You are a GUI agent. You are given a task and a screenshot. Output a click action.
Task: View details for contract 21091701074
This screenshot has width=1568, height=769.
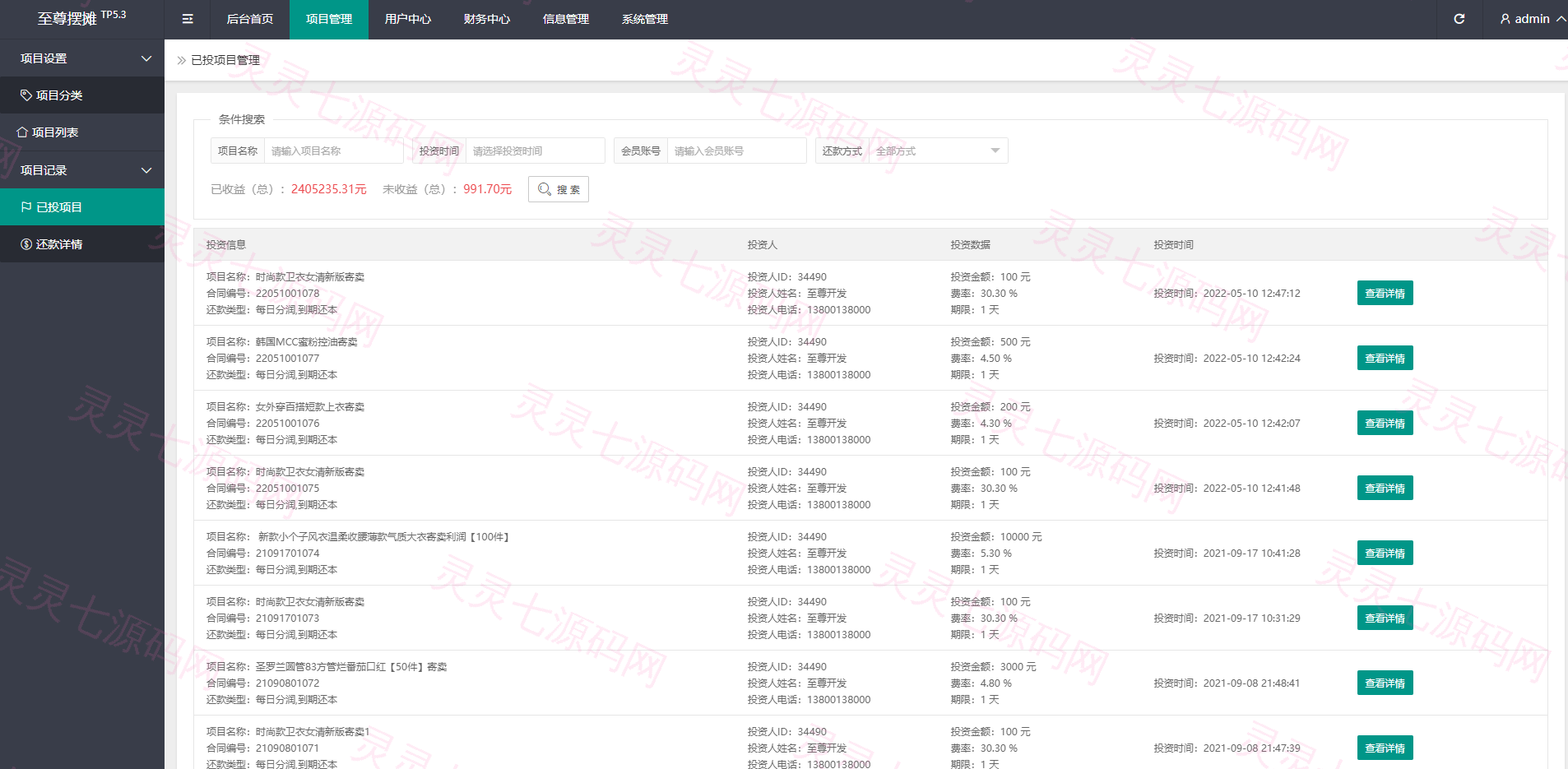coord(1385,554)
